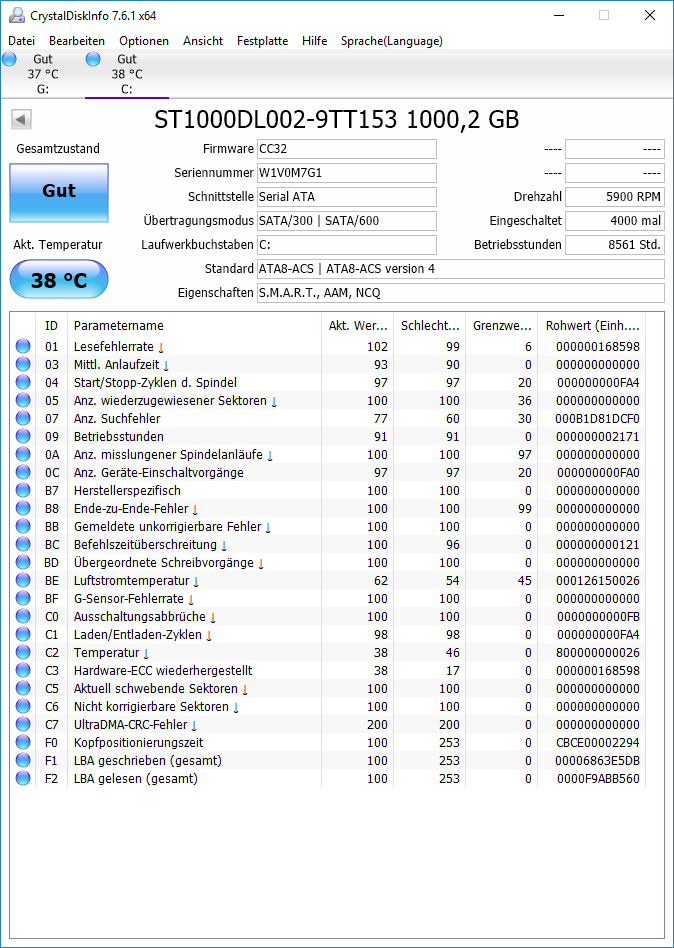674x948 pixels.
Task: Open the Datei menu
Action: [x=22, y=41]
